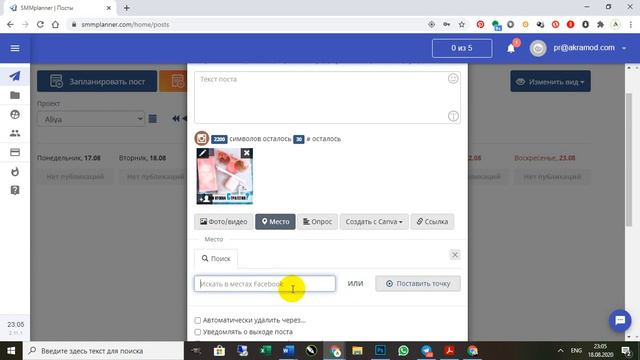The image size is (640, 360).
Task: Open the emoji picker in post text
Action: 453,79
